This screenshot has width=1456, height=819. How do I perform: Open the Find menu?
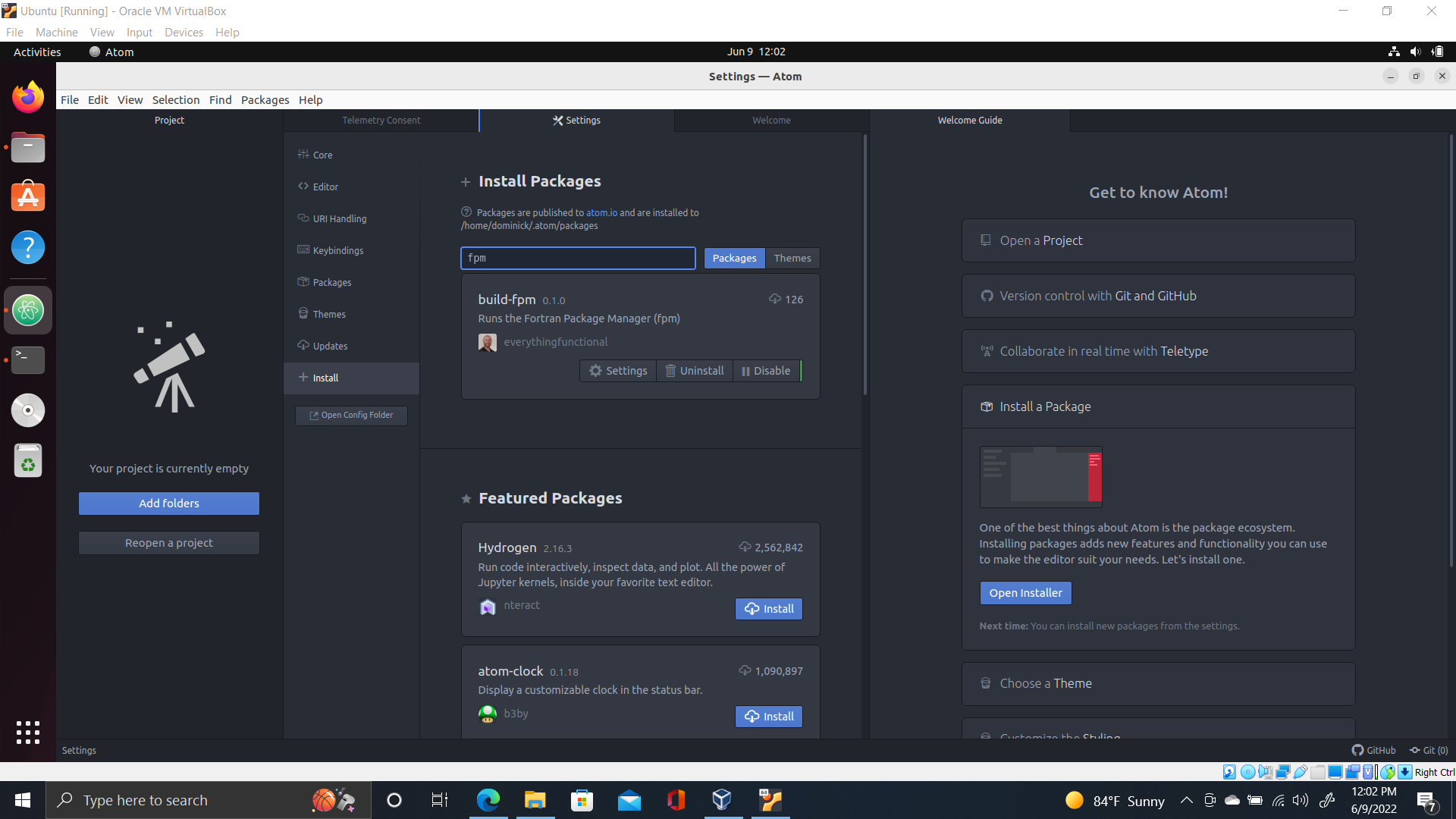[220, 99]
